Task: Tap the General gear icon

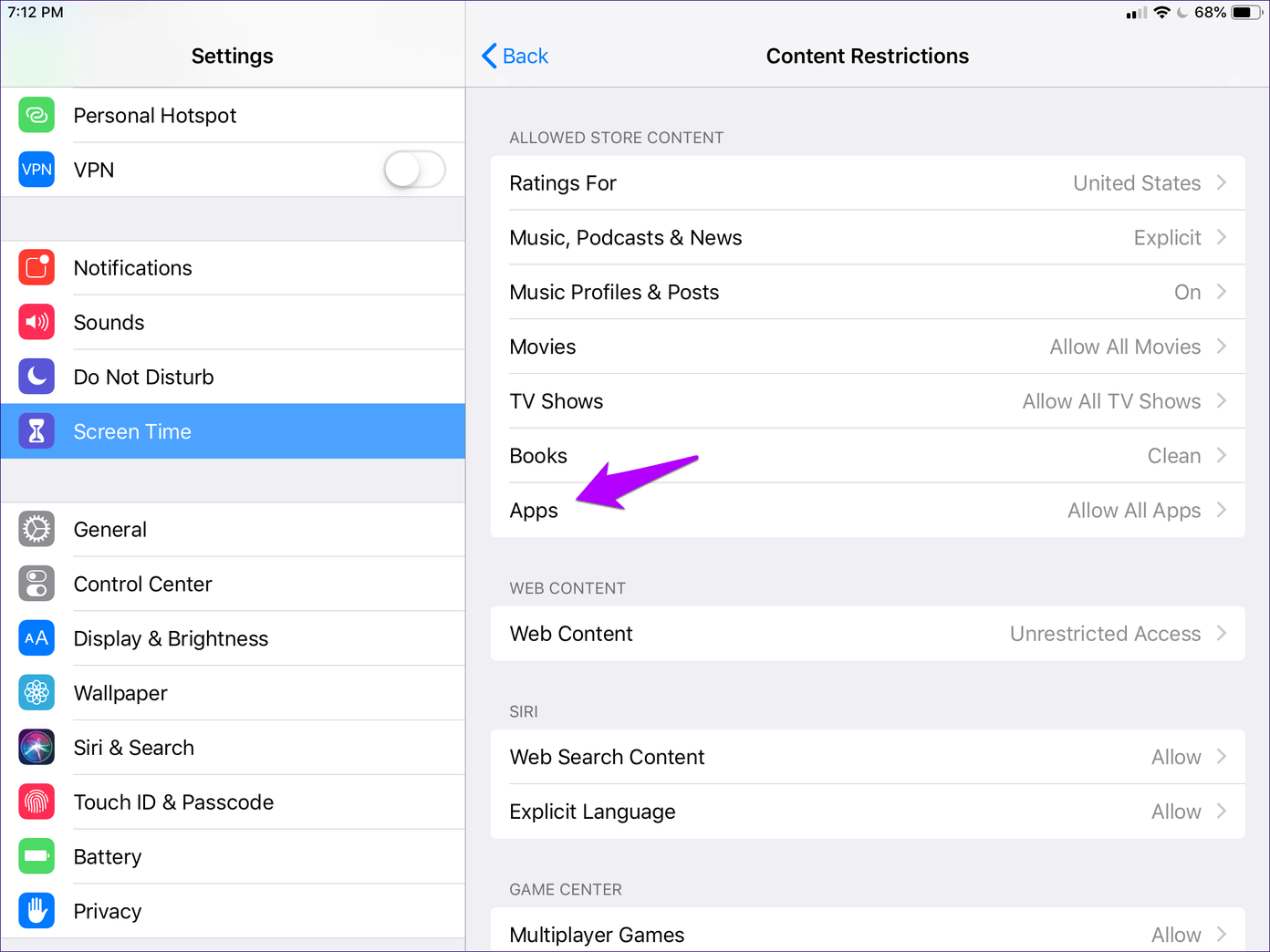Action: [36, 530]
